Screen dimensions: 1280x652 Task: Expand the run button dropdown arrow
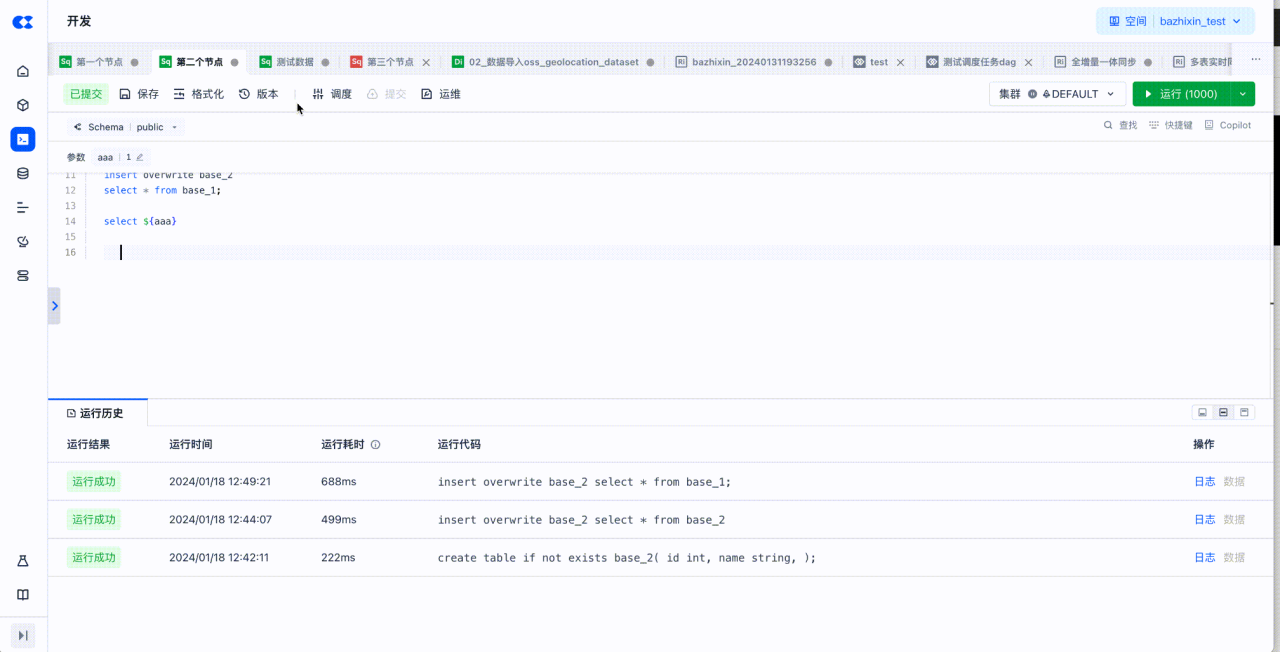1243,94
